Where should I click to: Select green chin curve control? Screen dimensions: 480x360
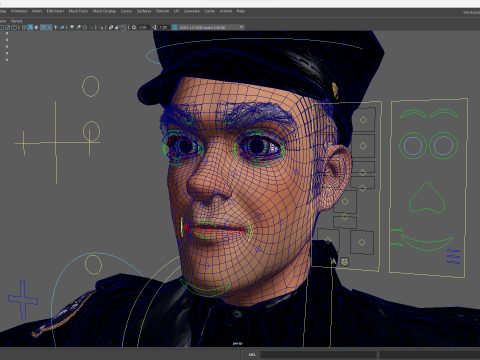pos(206,288)
